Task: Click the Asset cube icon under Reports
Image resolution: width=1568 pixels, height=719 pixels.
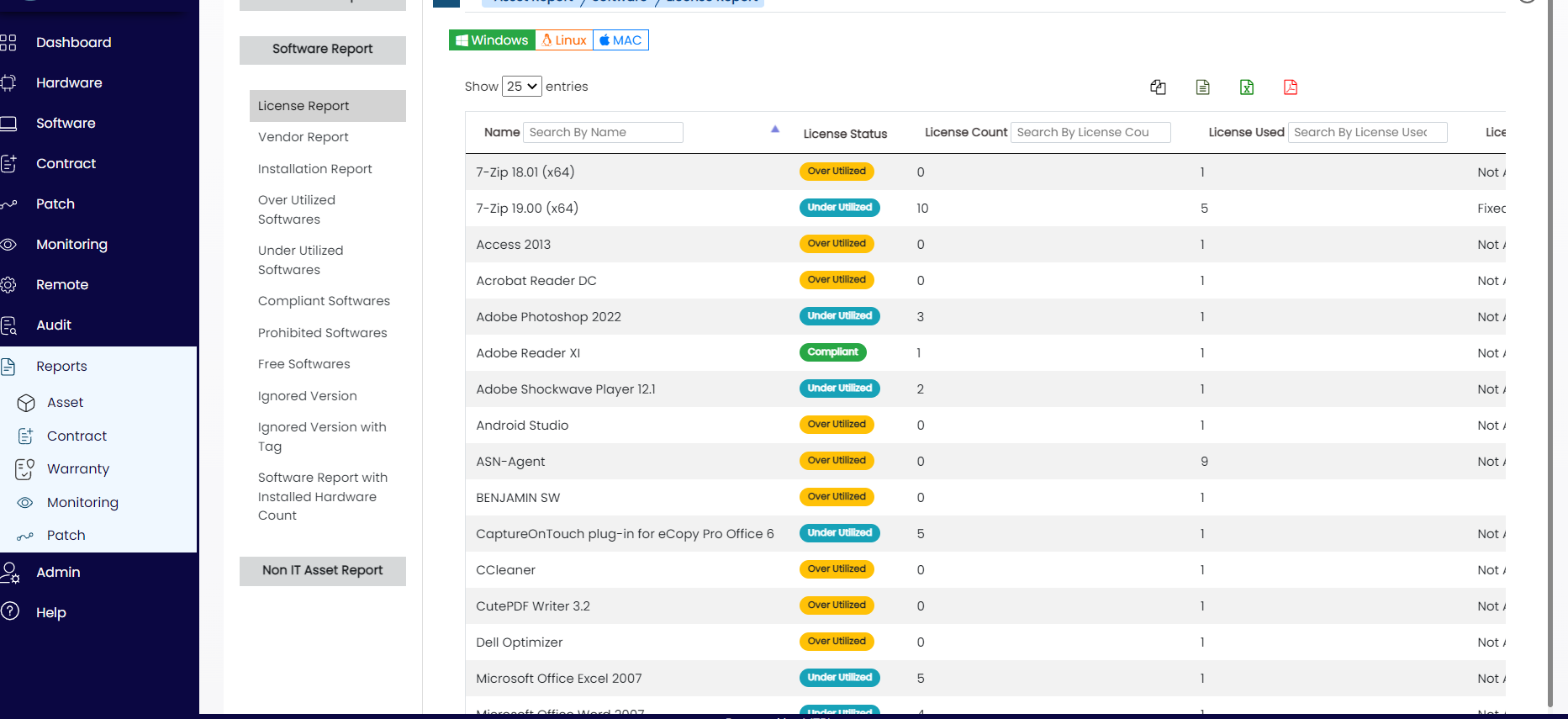Action: click(x=26, y=403)
